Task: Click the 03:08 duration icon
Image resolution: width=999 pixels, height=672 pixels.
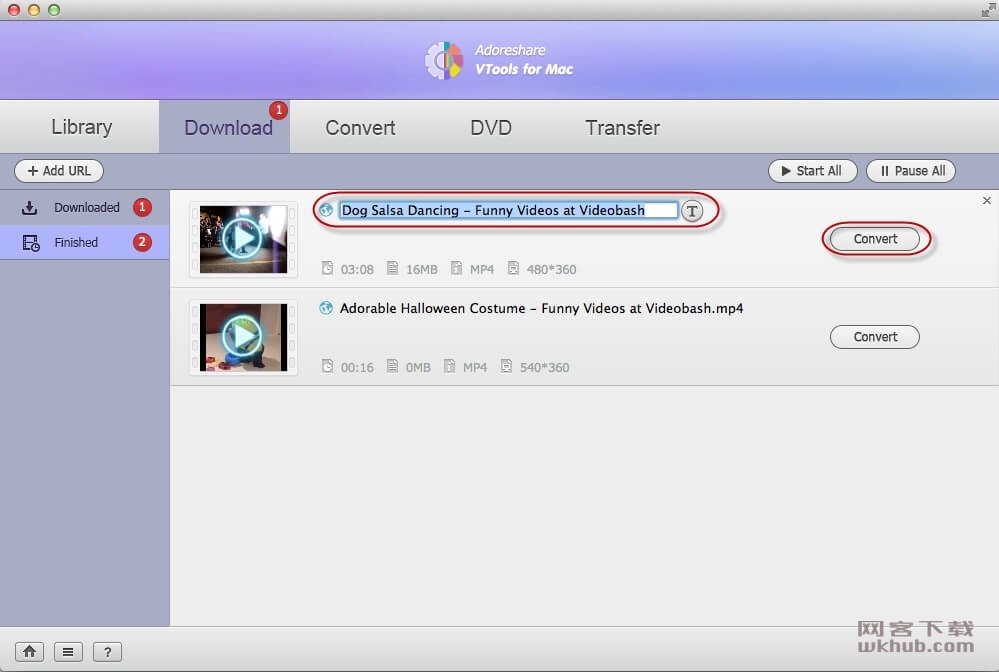Action: [x=327, y=268]
